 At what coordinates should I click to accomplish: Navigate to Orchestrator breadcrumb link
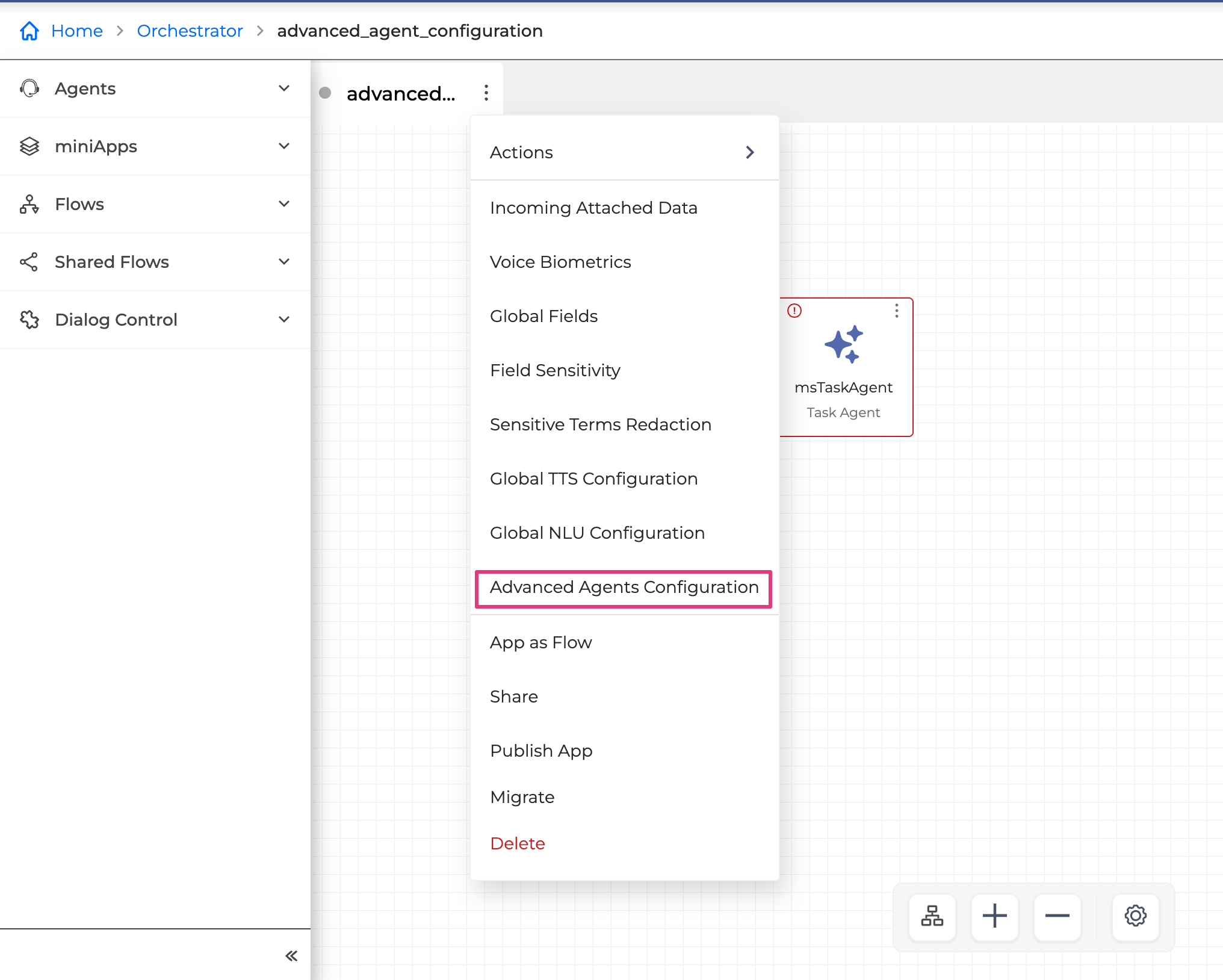point(190,31)
